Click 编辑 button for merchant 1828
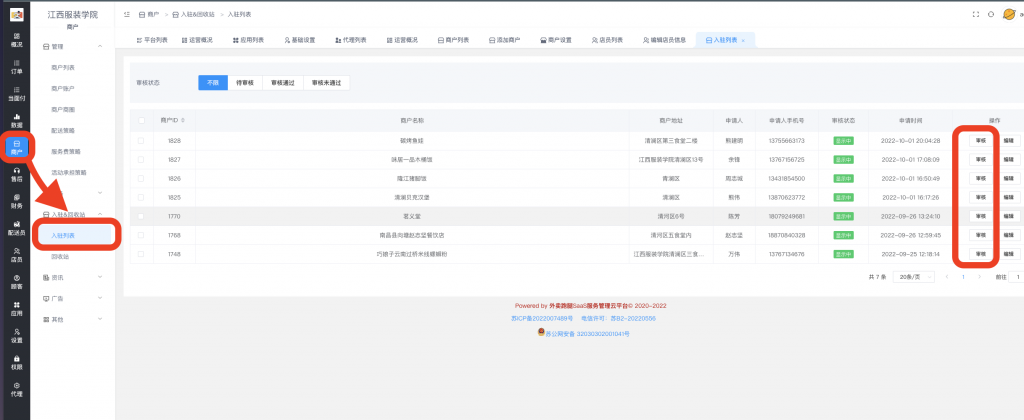This screenshot has height=420, width=1024. pyautogui.click(x=1008, y=141)
